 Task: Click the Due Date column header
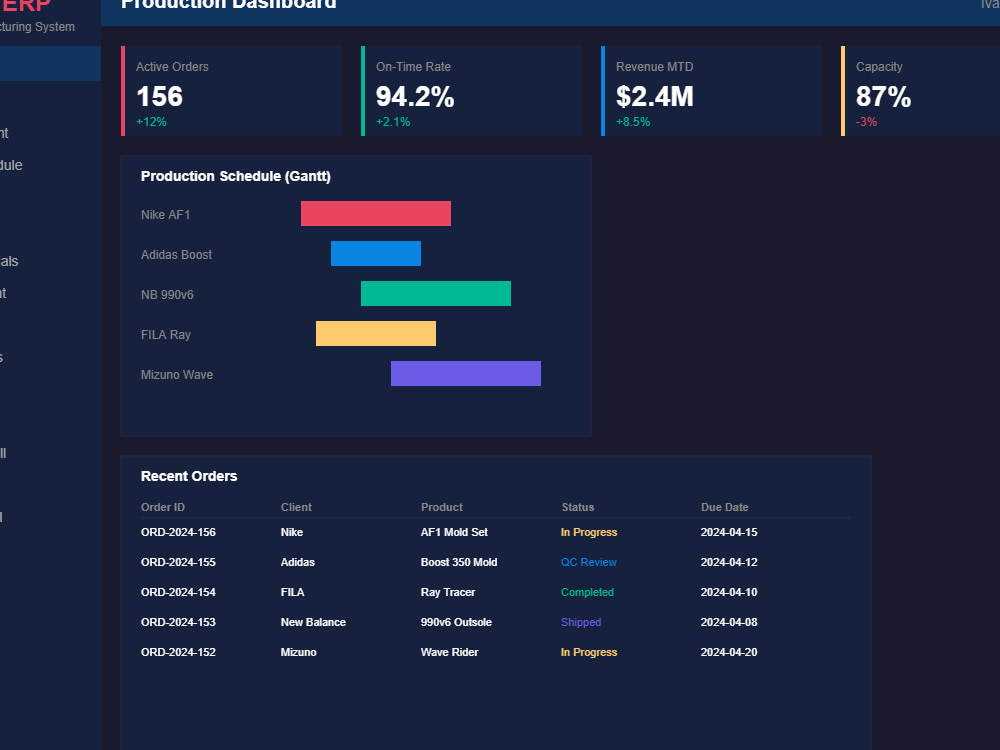(724, 507)
